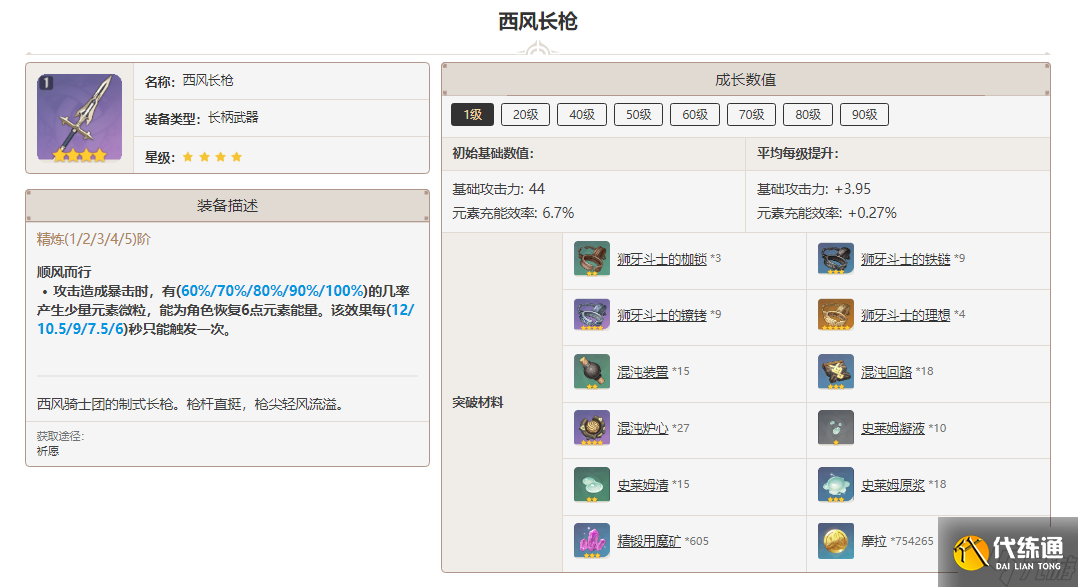Viewport: 1078px width, 587px height.
Task: Switch to the 20级 level tab
Action: (x=525, y=114)
